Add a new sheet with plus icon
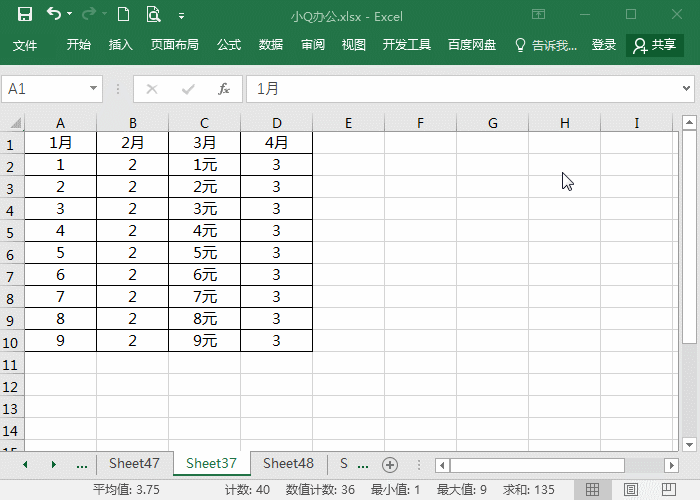The width and height of the screenshot is (700, 500). coord(390,465)
